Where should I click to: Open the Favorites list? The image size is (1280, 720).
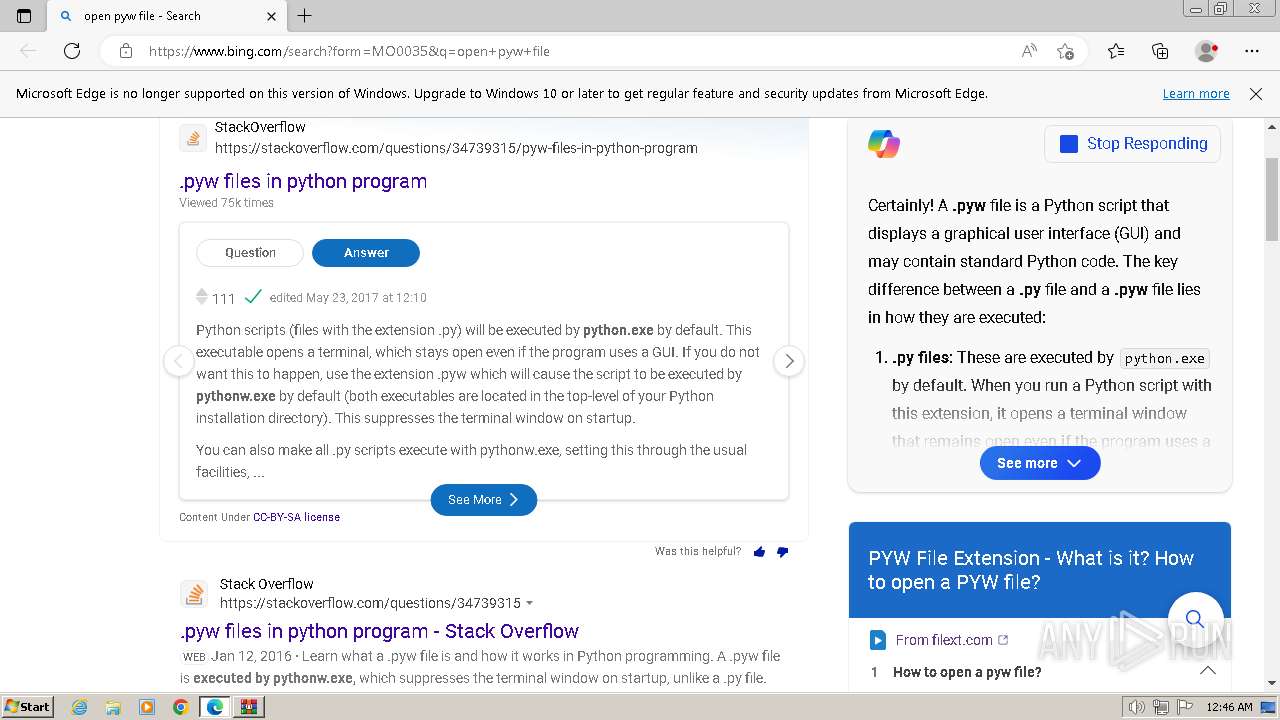tap(1116, 51)
